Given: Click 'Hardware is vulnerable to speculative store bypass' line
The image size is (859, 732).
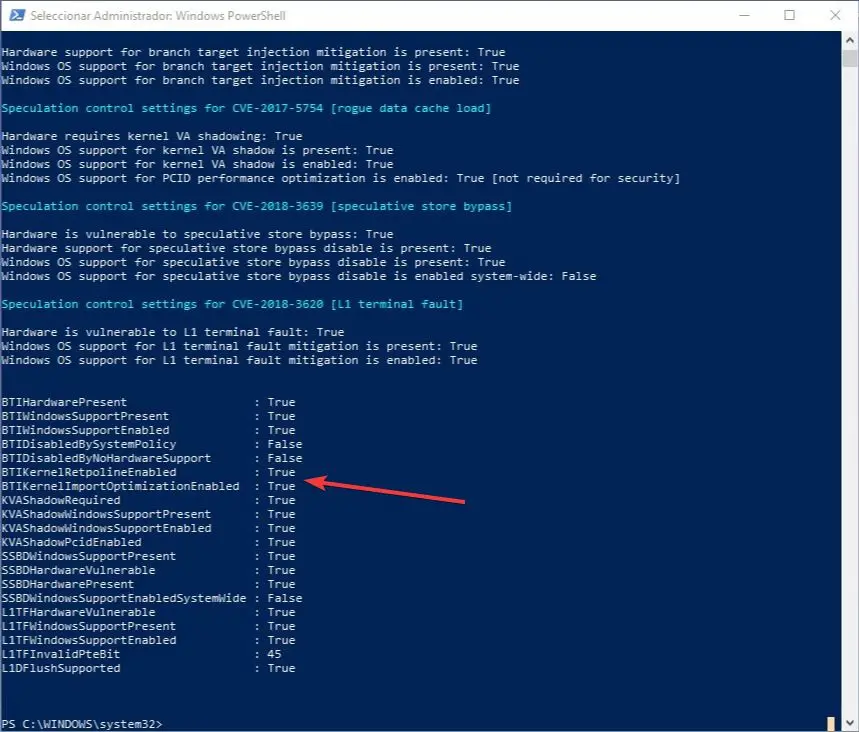Looking at the screenshot, I should pyautogui.click(x=197, y=234).
